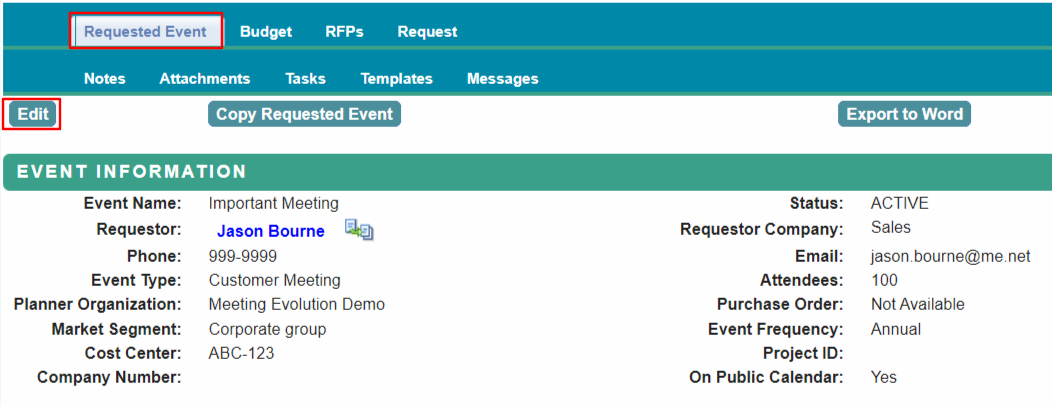Viewport: 1052px width, 406px height.
Task: View the Attachments section
Action: click(x=205, y=79)
